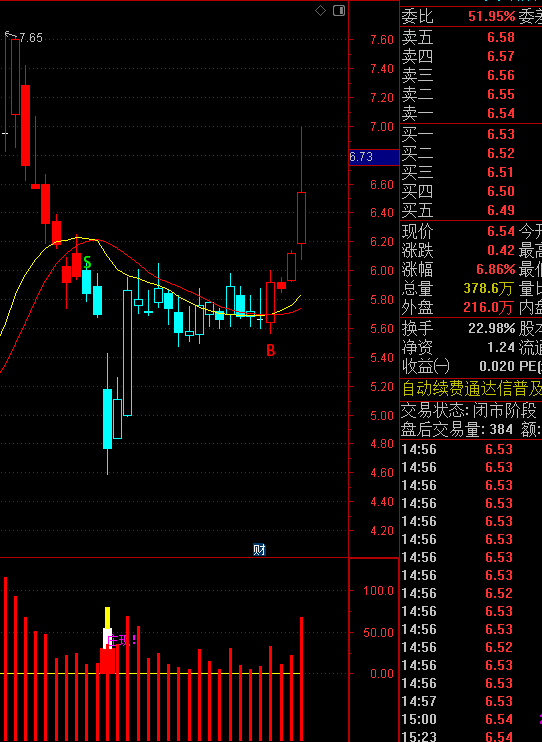Click the 交易状态: 闭市阶段 status line
Image resolution: width=542 pixels, height=742 pixels.
(x=469, y=411)
